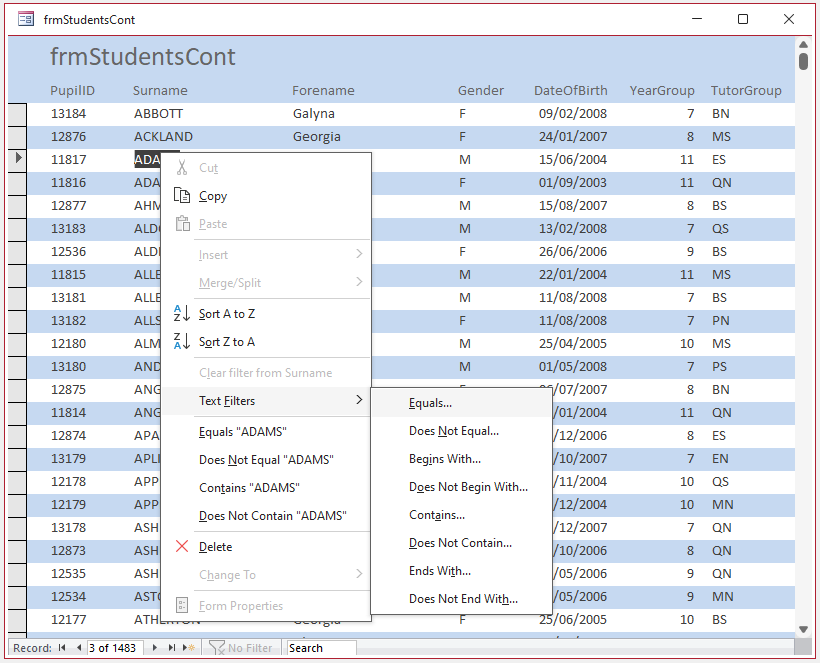Click the record selector for row 12876
This screenshot has width=820, height=663.
(17, 136)
